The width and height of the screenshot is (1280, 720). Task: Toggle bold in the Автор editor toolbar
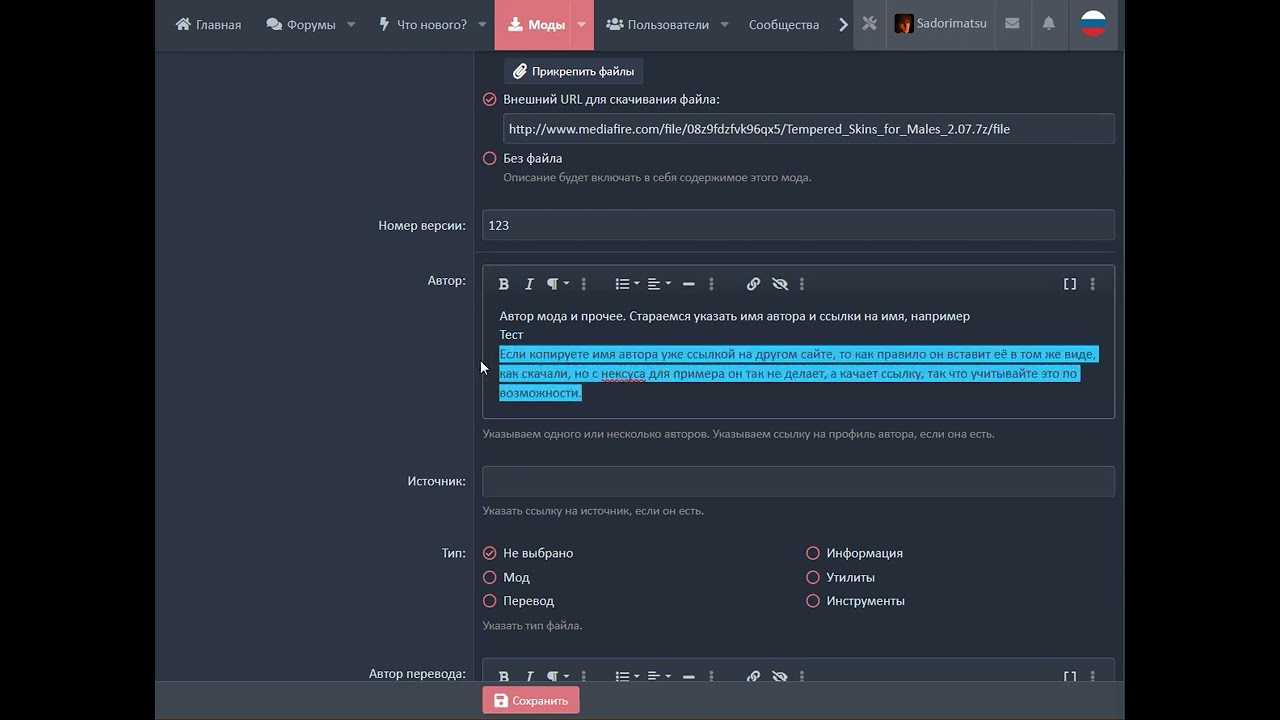[x=504, y=284]
